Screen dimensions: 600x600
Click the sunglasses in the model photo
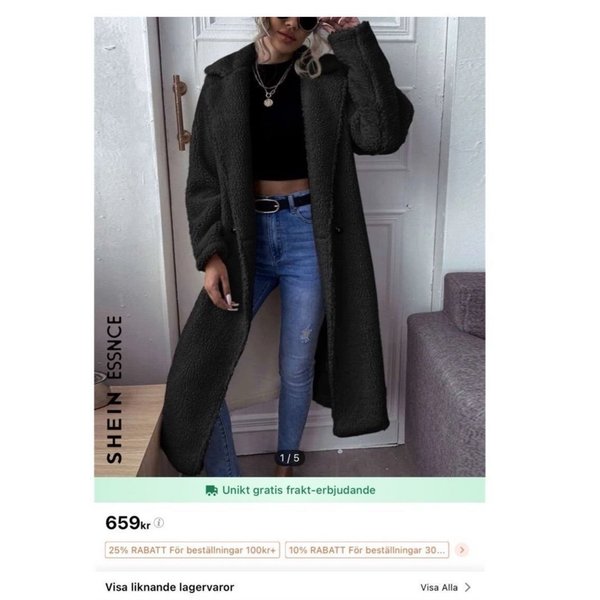coord(297,23)
